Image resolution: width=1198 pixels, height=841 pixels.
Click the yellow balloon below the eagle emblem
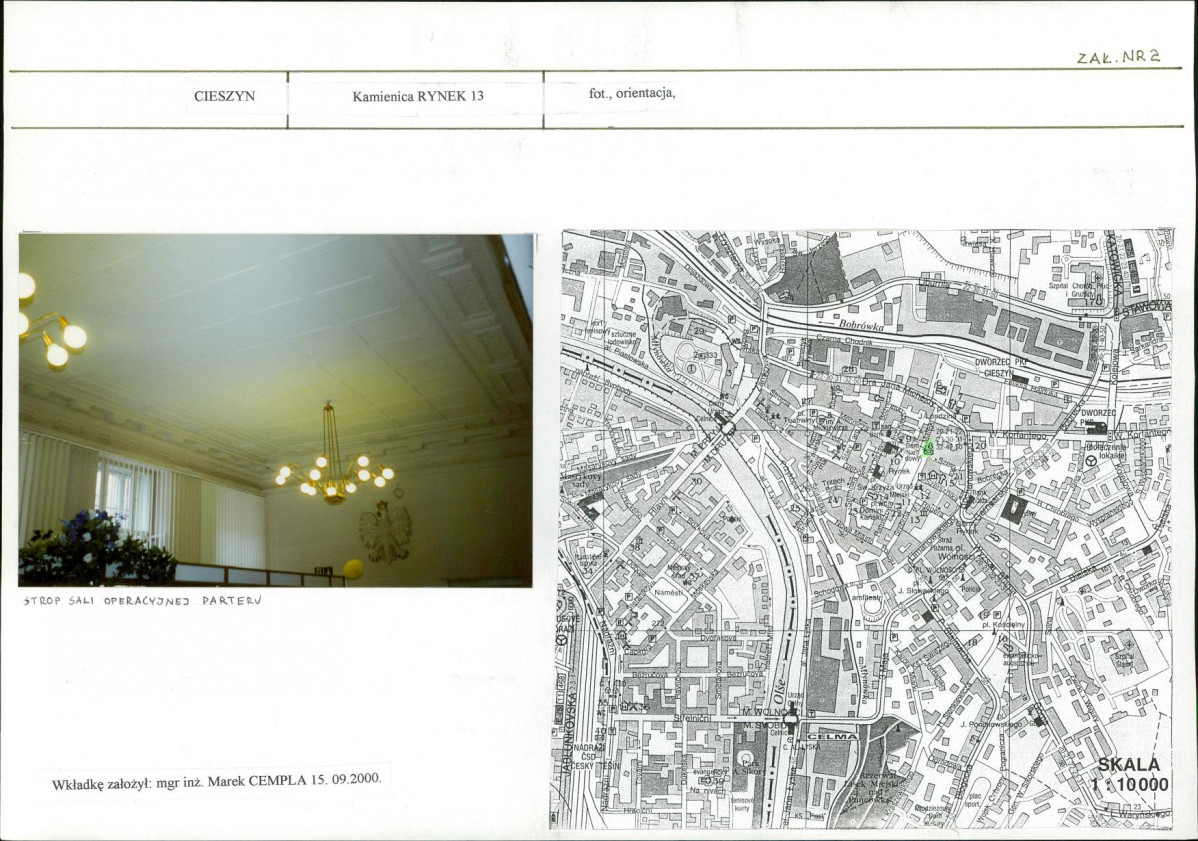pos(353,570)
